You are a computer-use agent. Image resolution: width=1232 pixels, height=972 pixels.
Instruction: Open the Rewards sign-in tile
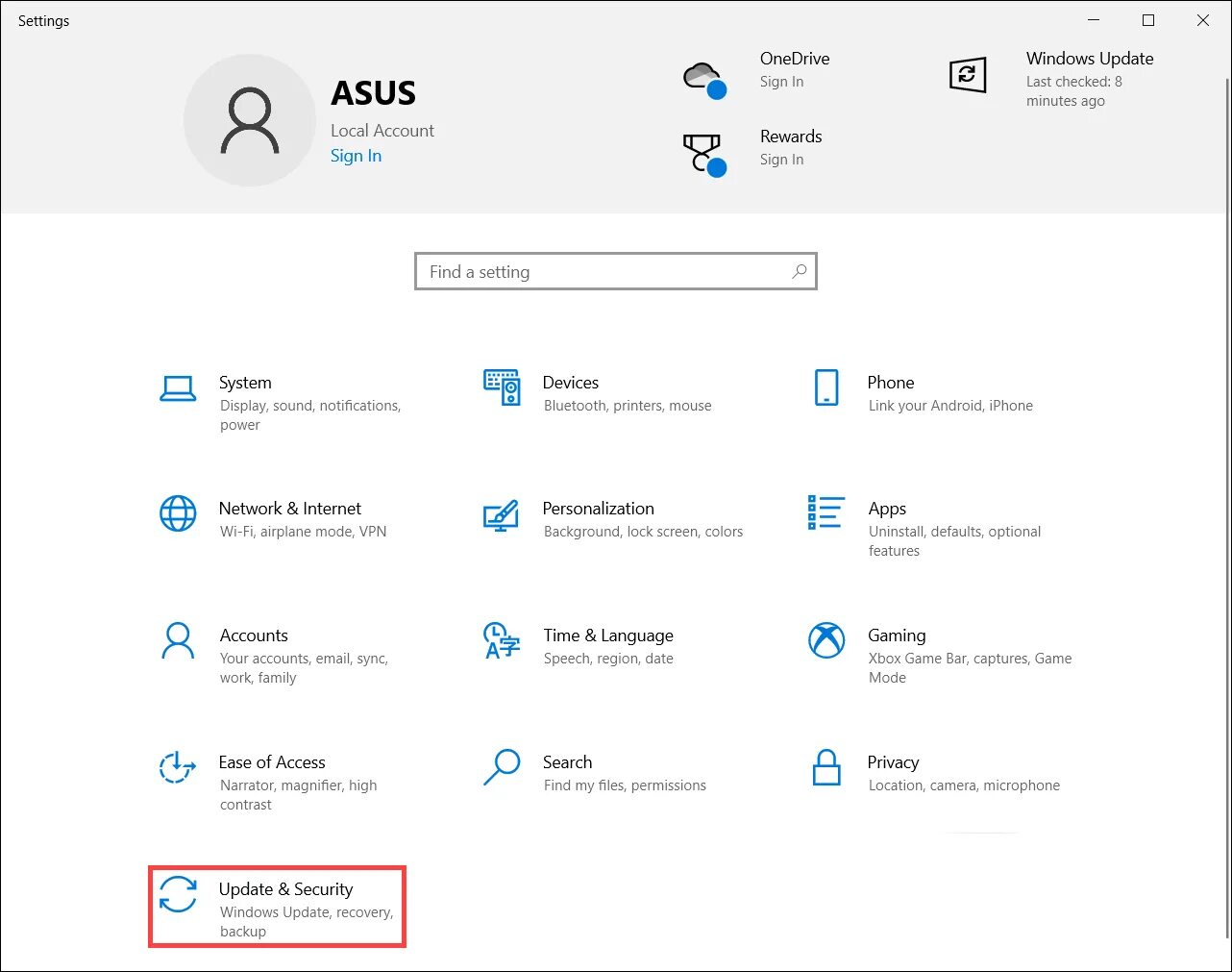[754, 148]
